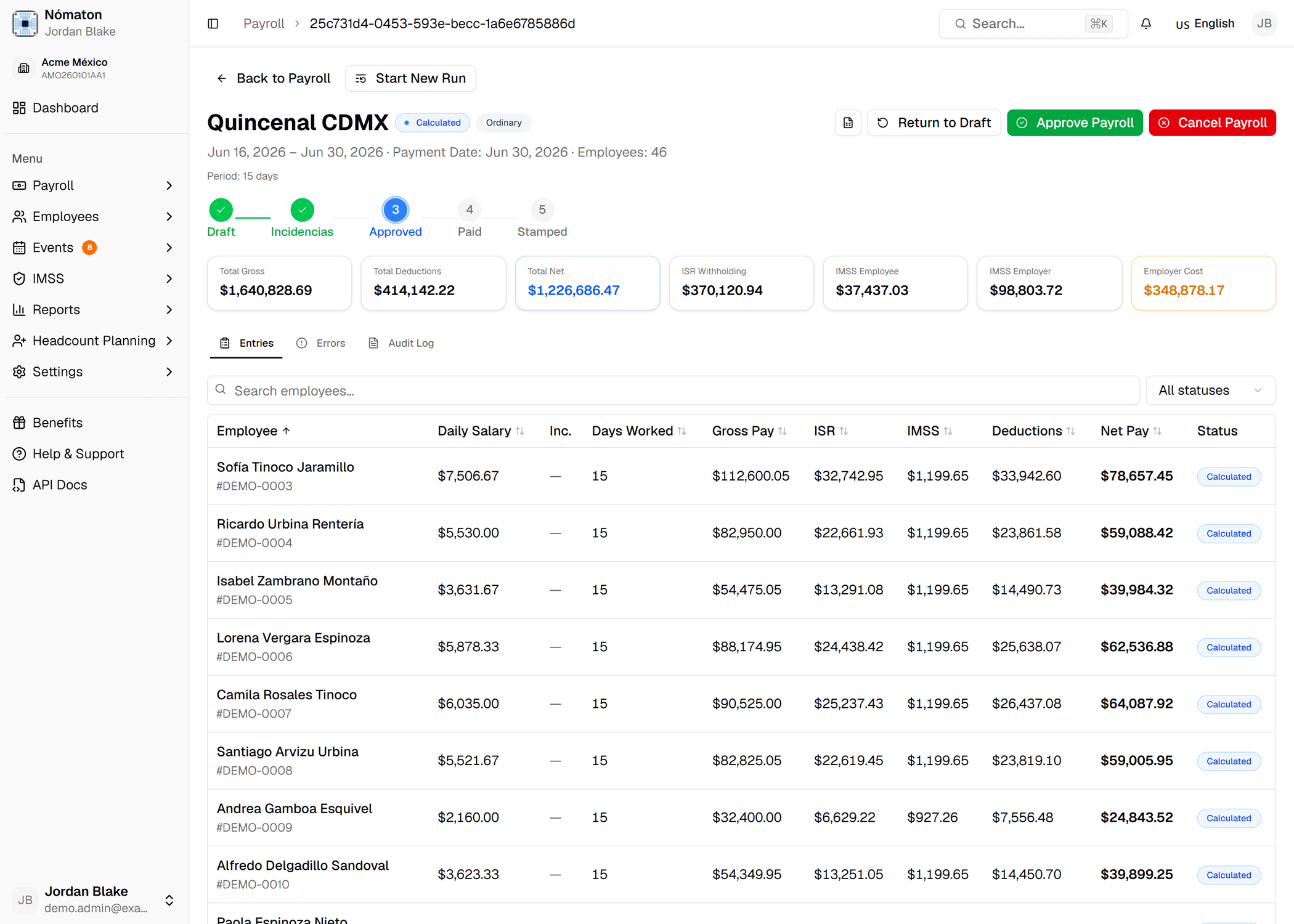Click the Approve Payroll button
1294x924 pixels.
click(1075, 123)
